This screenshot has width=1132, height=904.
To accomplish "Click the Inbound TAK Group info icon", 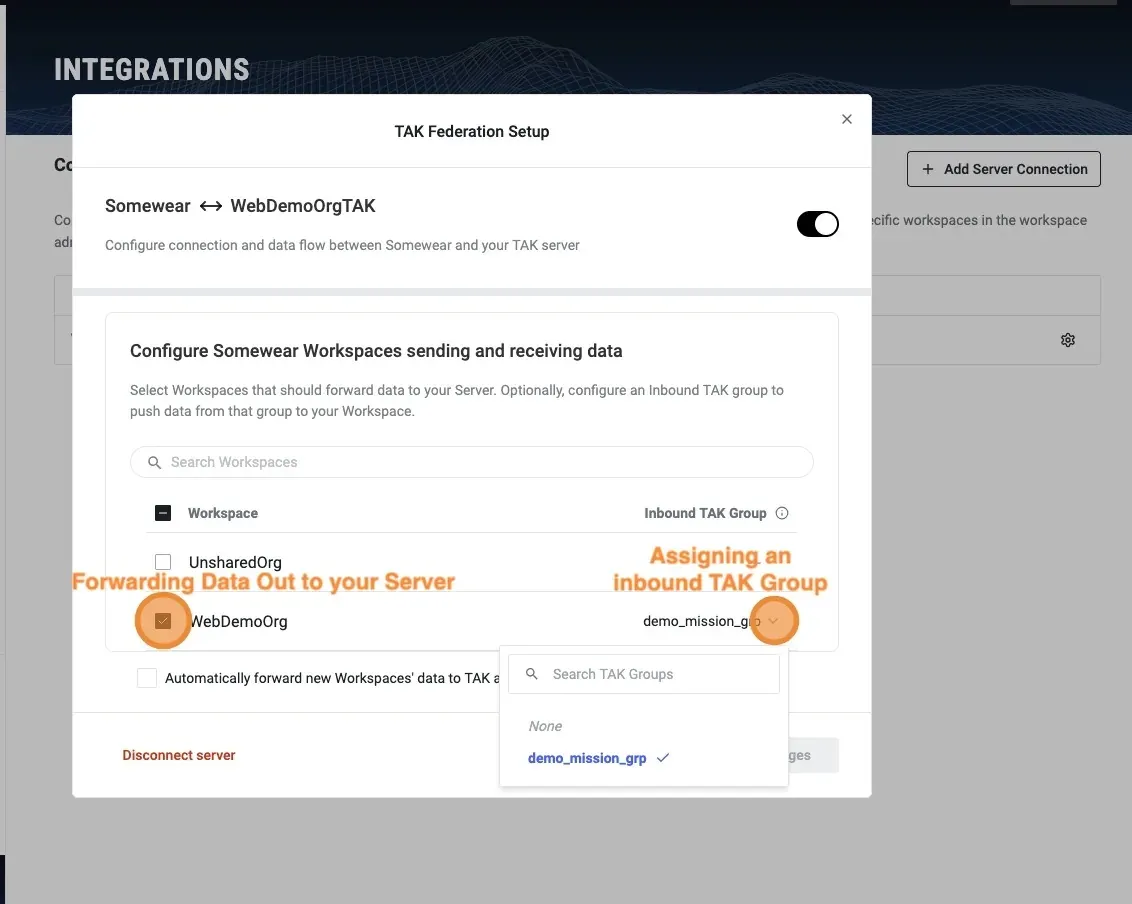I will click(782, 513).
